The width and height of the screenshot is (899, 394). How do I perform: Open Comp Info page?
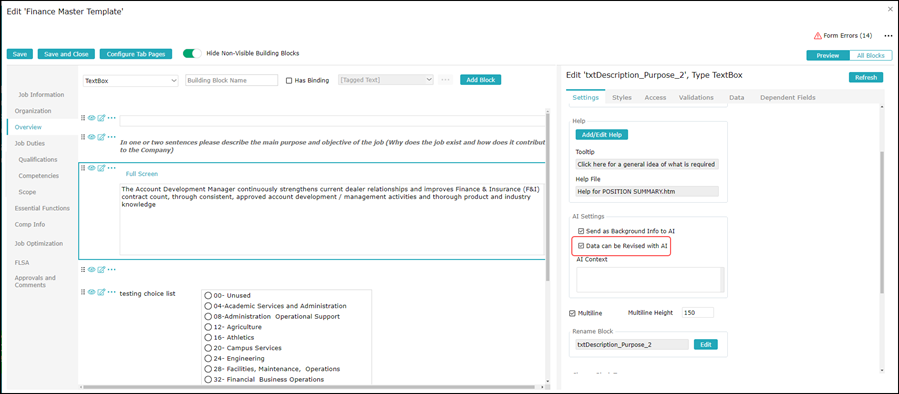[30, 224]
